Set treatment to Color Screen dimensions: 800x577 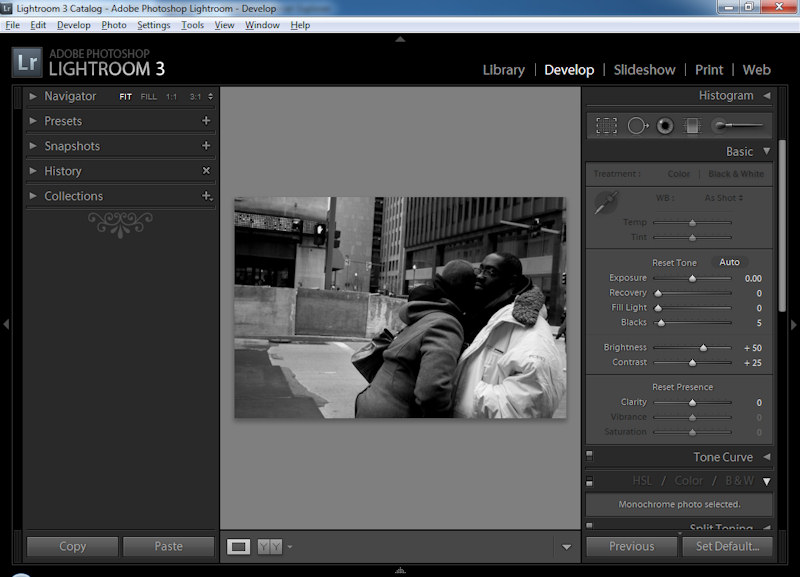coord(679,174)
